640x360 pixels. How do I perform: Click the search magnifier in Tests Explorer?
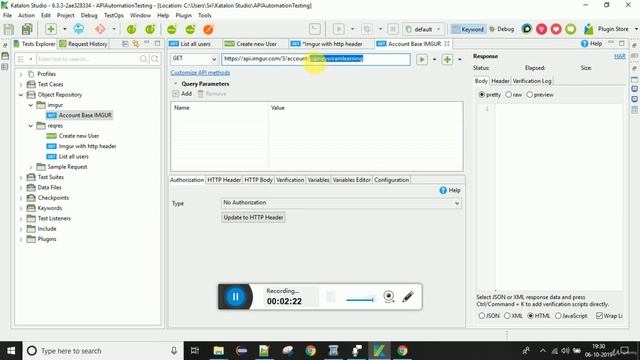[144, 59]
